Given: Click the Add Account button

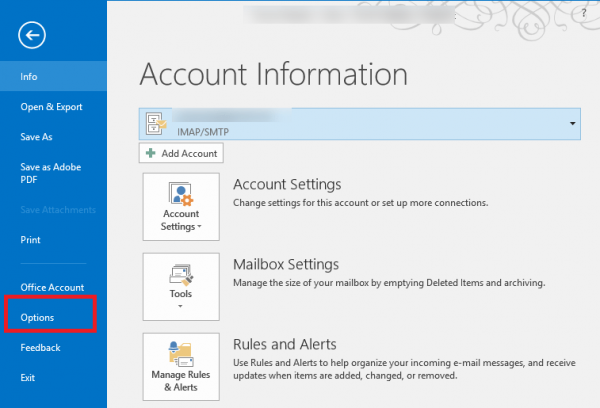Looking at the screenshot, I should pyautogui.click(x=181, y=153).
